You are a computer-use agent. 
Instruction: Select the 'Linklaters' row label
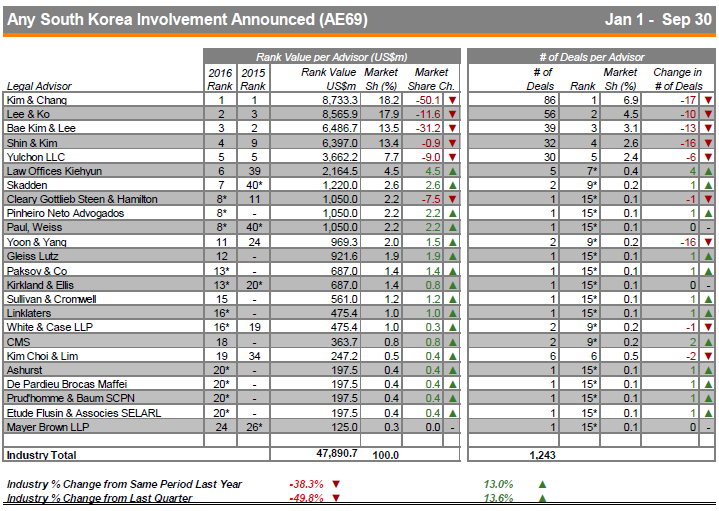tap(29, 313)
